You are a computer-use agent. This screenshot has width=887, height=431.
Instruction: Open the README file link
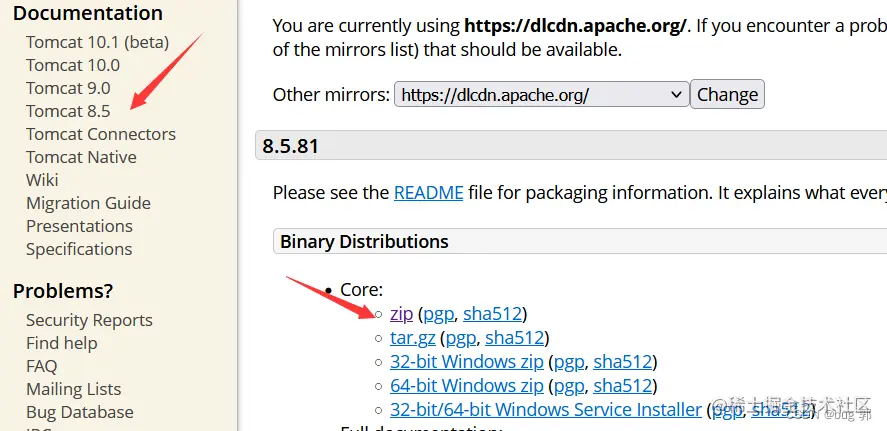click(428, 193)
